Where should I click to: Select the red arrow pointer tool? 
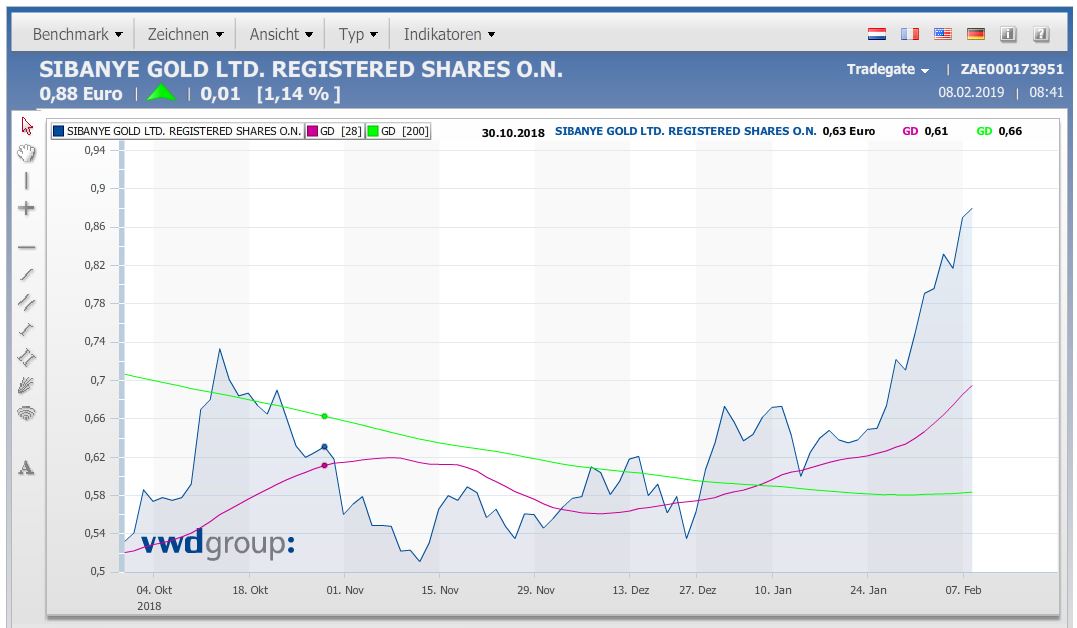point(27,126)
